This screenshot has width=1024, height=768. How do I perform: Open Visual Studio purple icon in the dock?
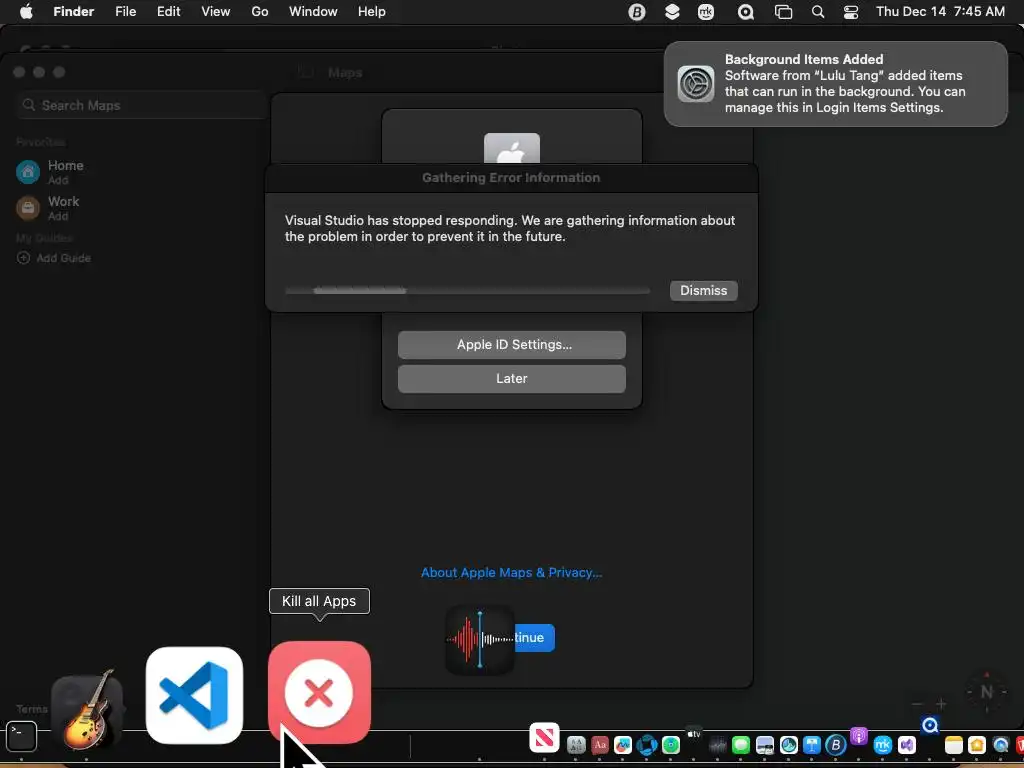(x=906, y=745)
